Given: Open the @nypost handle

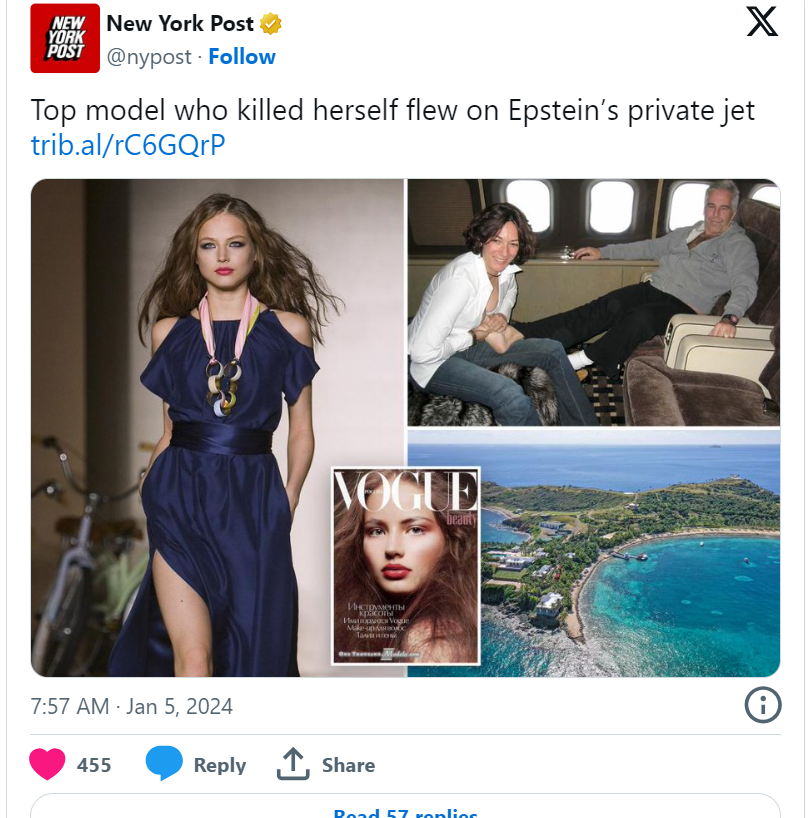Looking at the screenshot, I should [149, 57].
